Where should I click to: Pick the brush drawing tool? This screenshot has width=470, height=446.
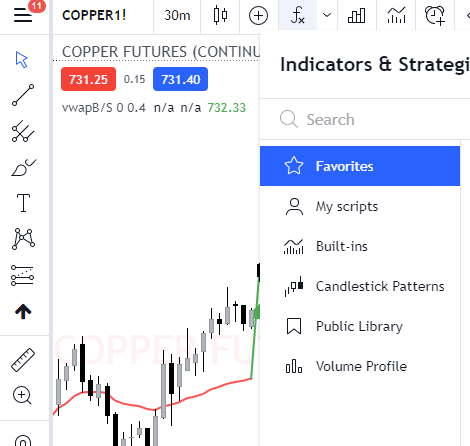click(23, 167)
